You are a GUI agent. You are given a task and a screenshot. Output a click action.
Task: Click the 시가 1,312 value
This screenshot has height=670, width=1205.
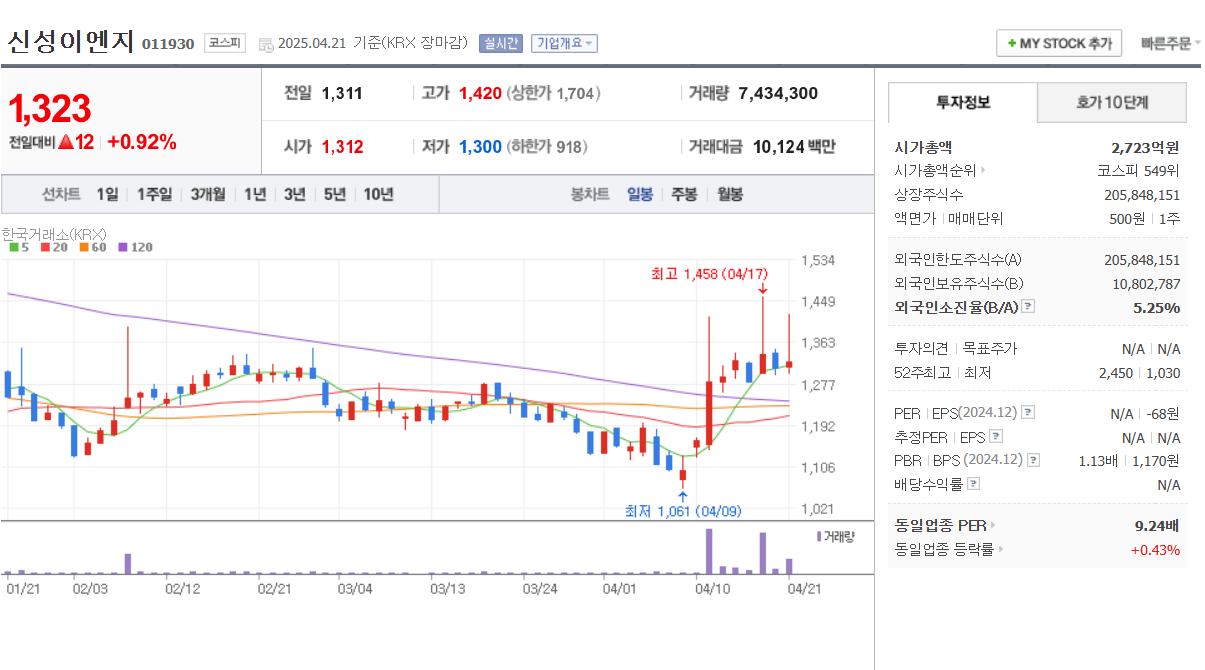tap(342, 147)
